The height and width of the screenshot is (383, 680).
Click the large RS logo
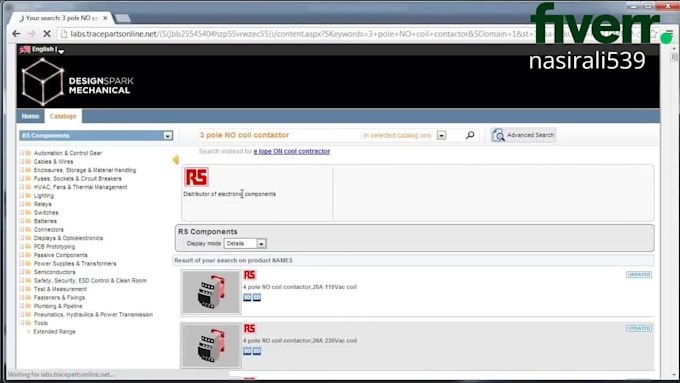[196, 177]
